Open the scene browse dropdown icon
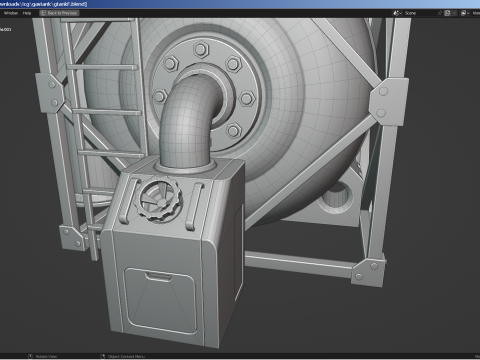This screenshot has height=360, width=480. coord(397,13)
